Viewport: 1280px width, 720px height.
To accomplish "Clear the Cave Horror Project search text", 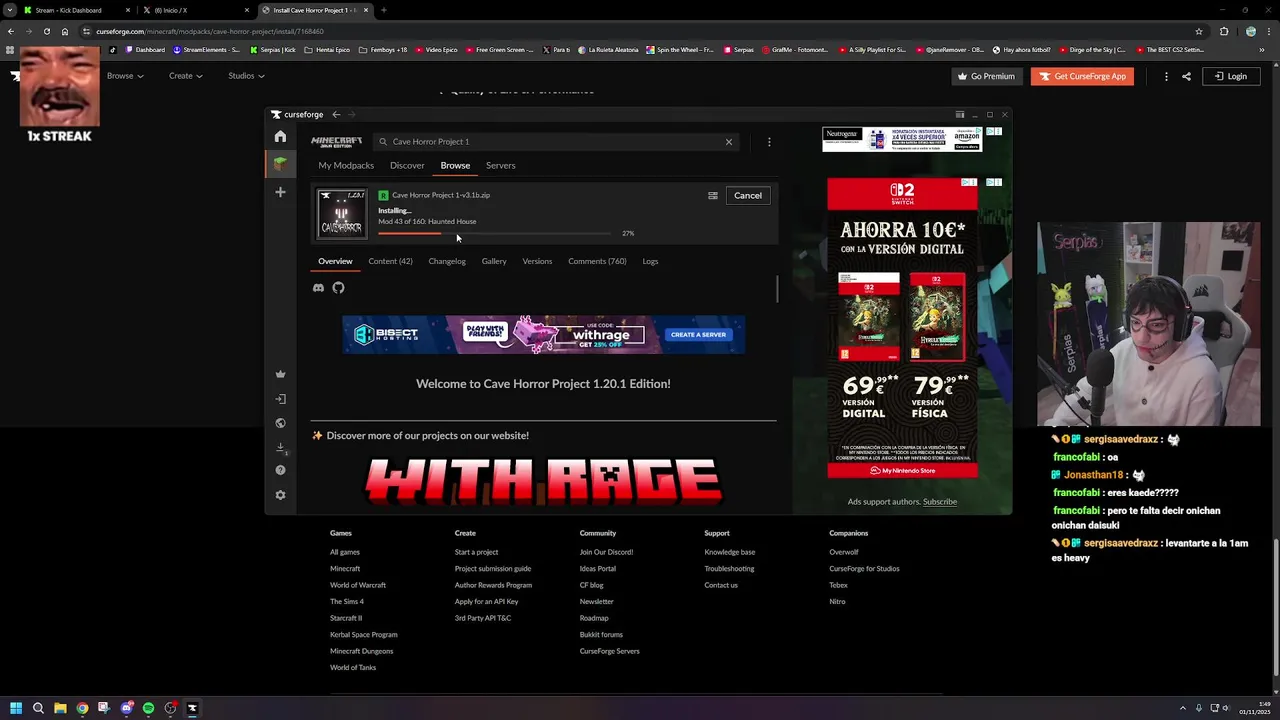I will [x=729, y=142].
